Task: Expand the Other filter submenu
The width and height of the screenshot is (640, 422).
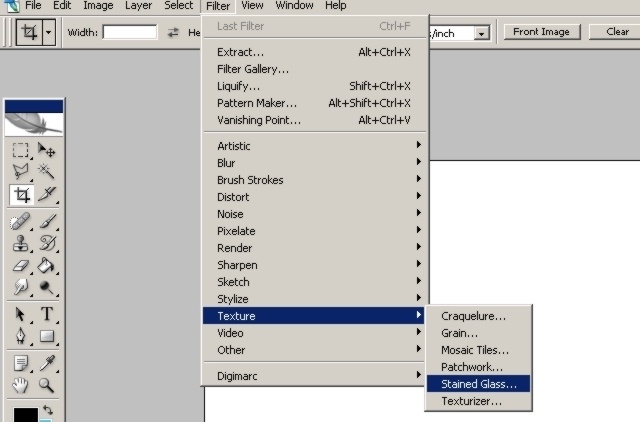Action: 314,350
